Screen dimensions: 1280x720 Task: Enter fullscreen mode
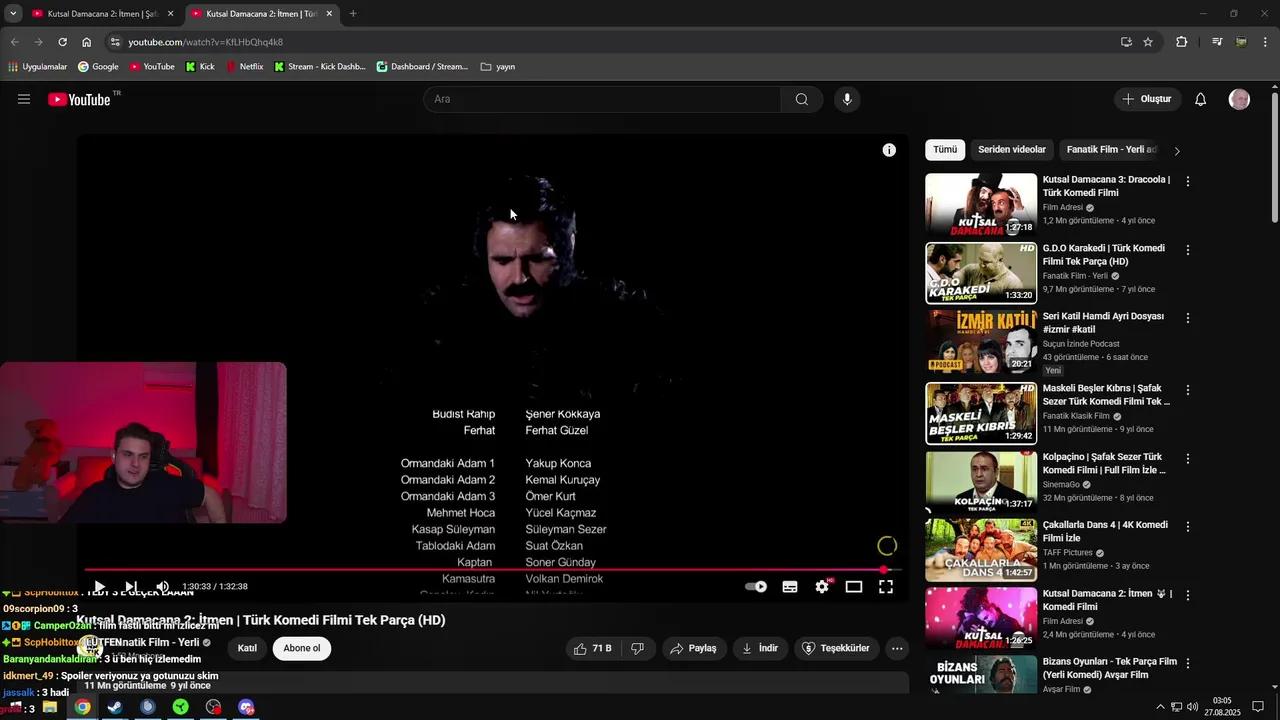[x=886, y=587]
